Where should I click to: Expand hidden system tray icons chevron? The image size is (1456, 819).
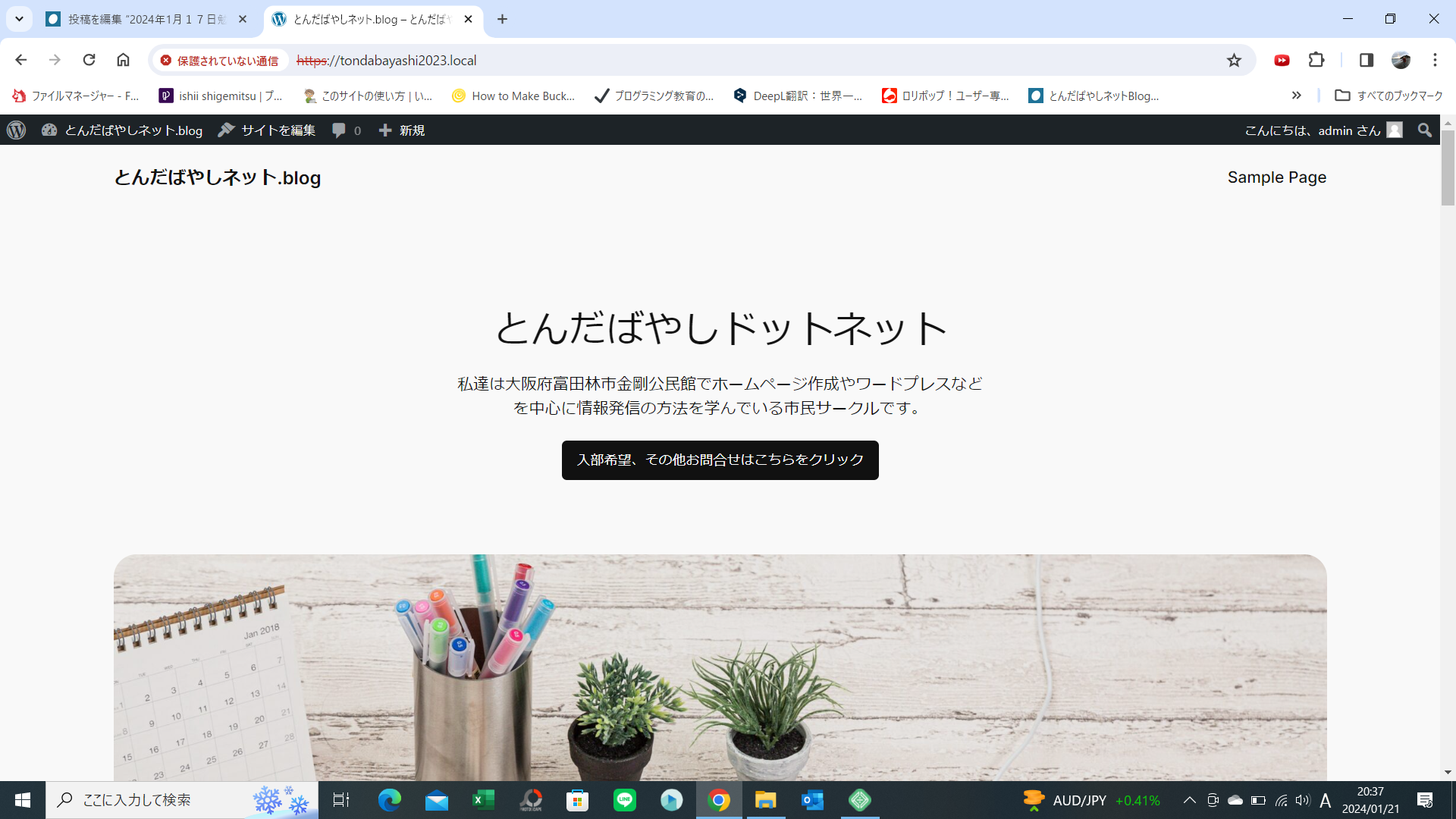click(1189, 800)
